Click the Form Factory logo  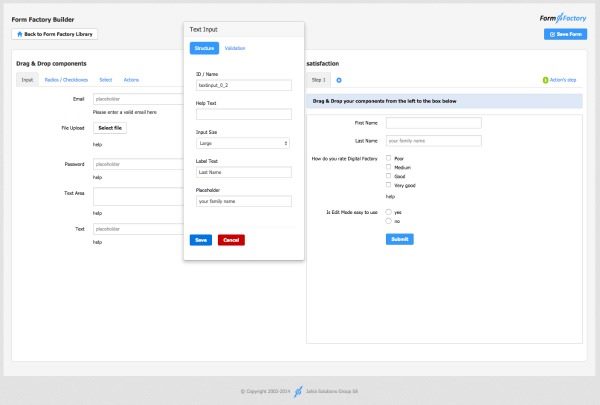pos(564,17)
